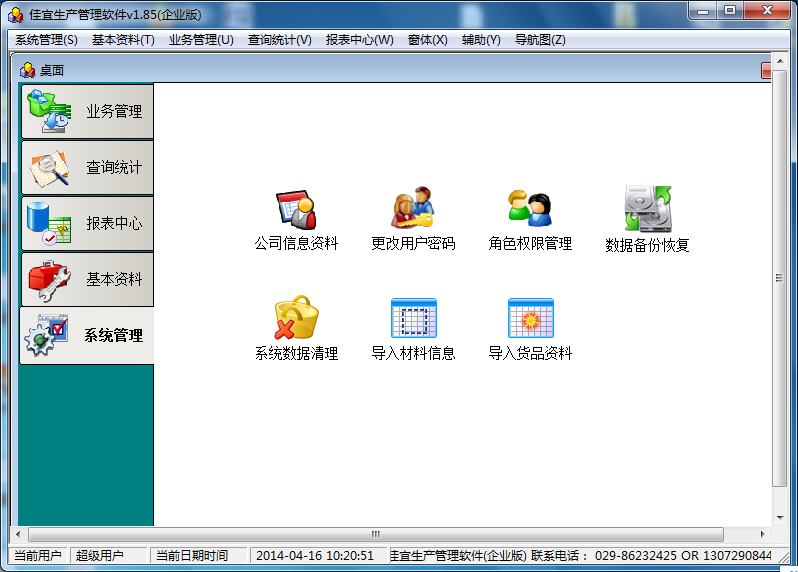Select the 系统管理 sidebar panel

[87, 335]
